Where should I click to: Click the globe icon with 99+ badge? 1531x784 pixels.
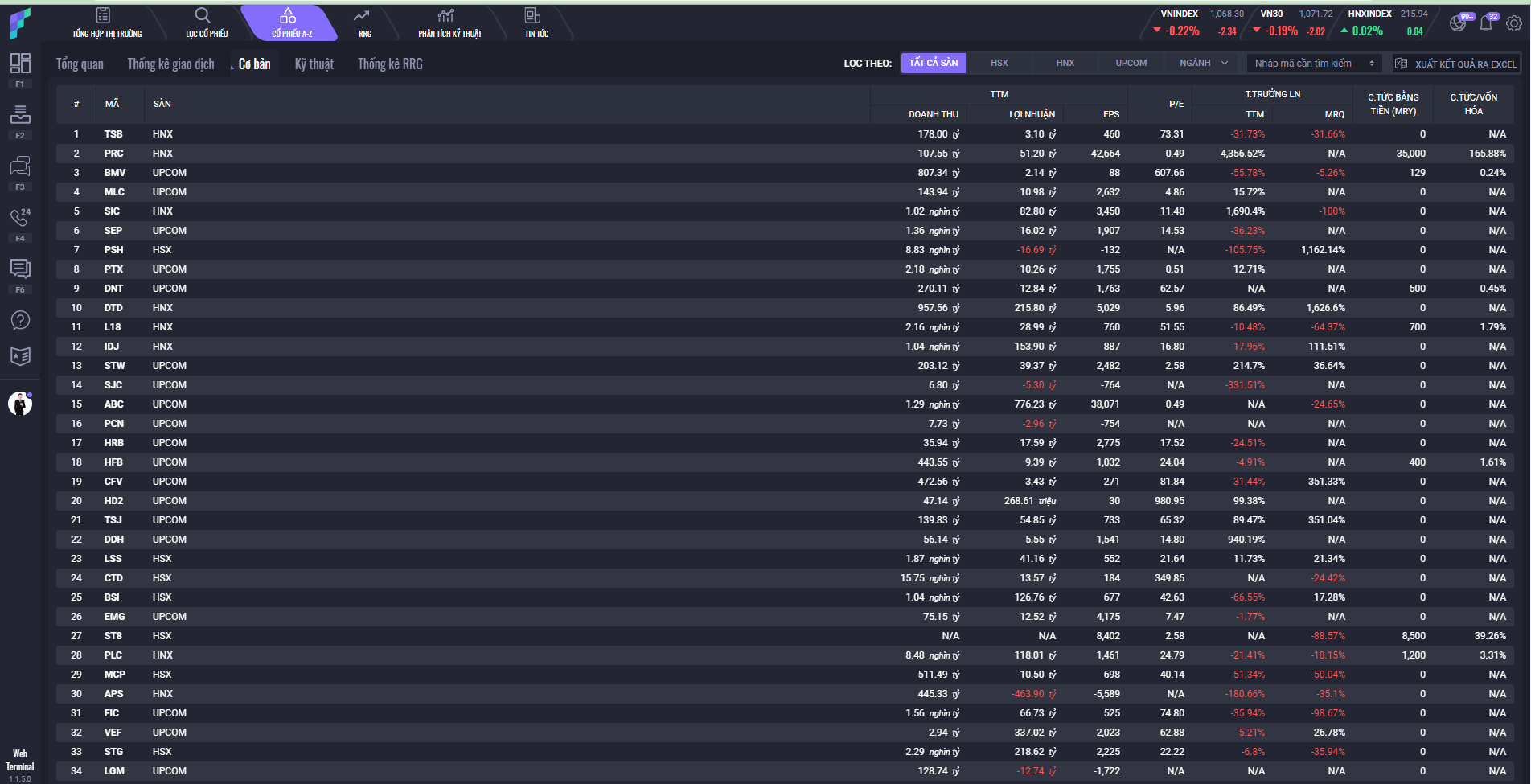(1459, 23)
